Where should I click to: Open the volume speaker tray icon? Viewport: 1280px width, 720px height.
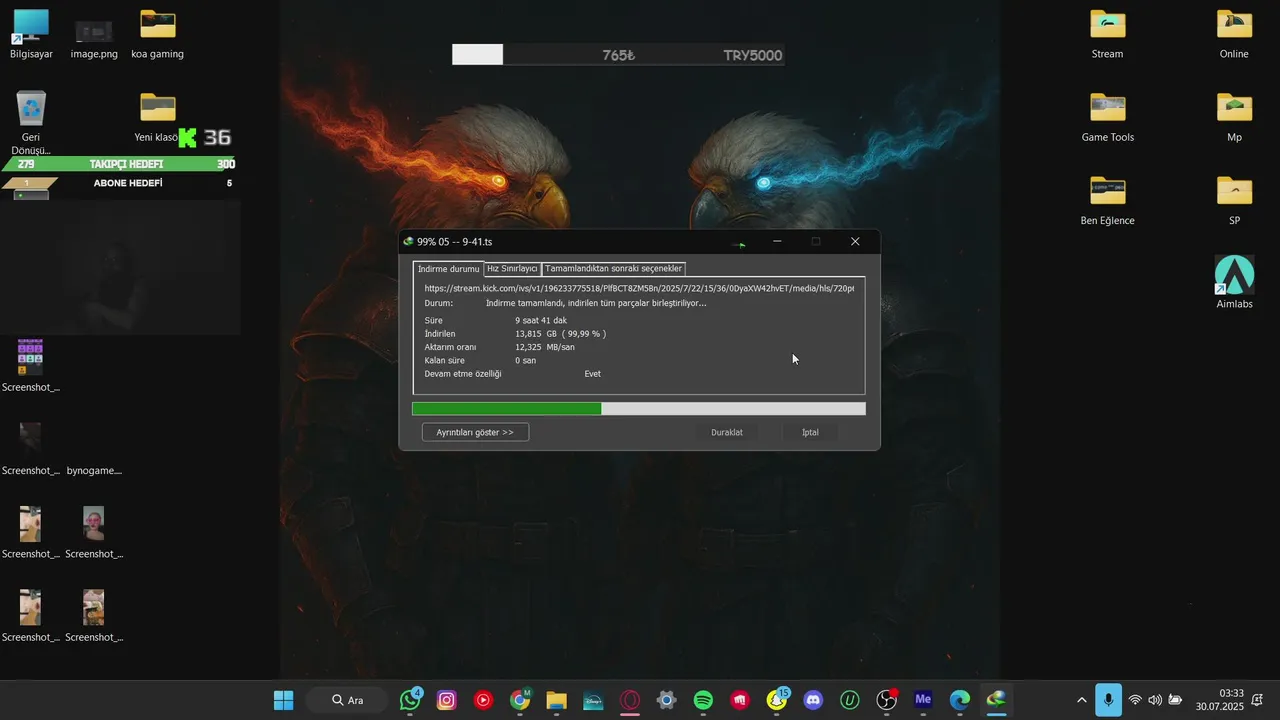pos(1155,700)
